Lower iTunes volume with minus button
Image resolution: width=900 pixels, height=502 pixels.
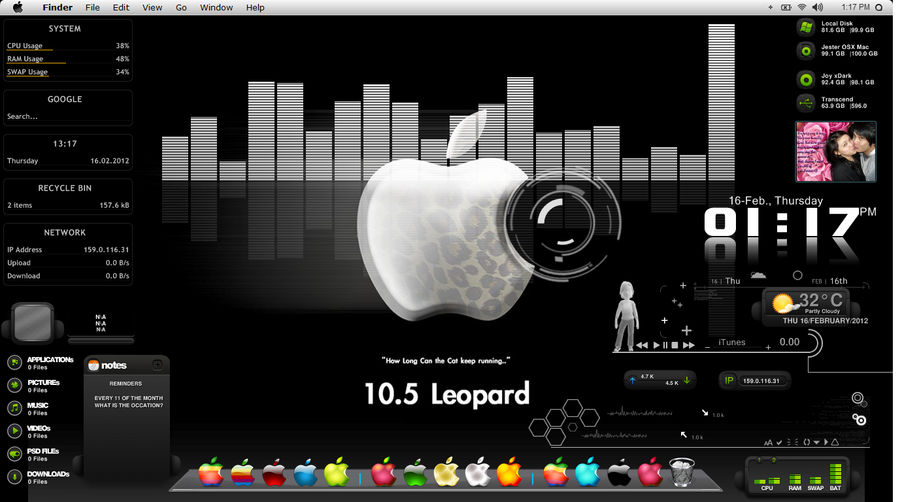pos(707,347)
